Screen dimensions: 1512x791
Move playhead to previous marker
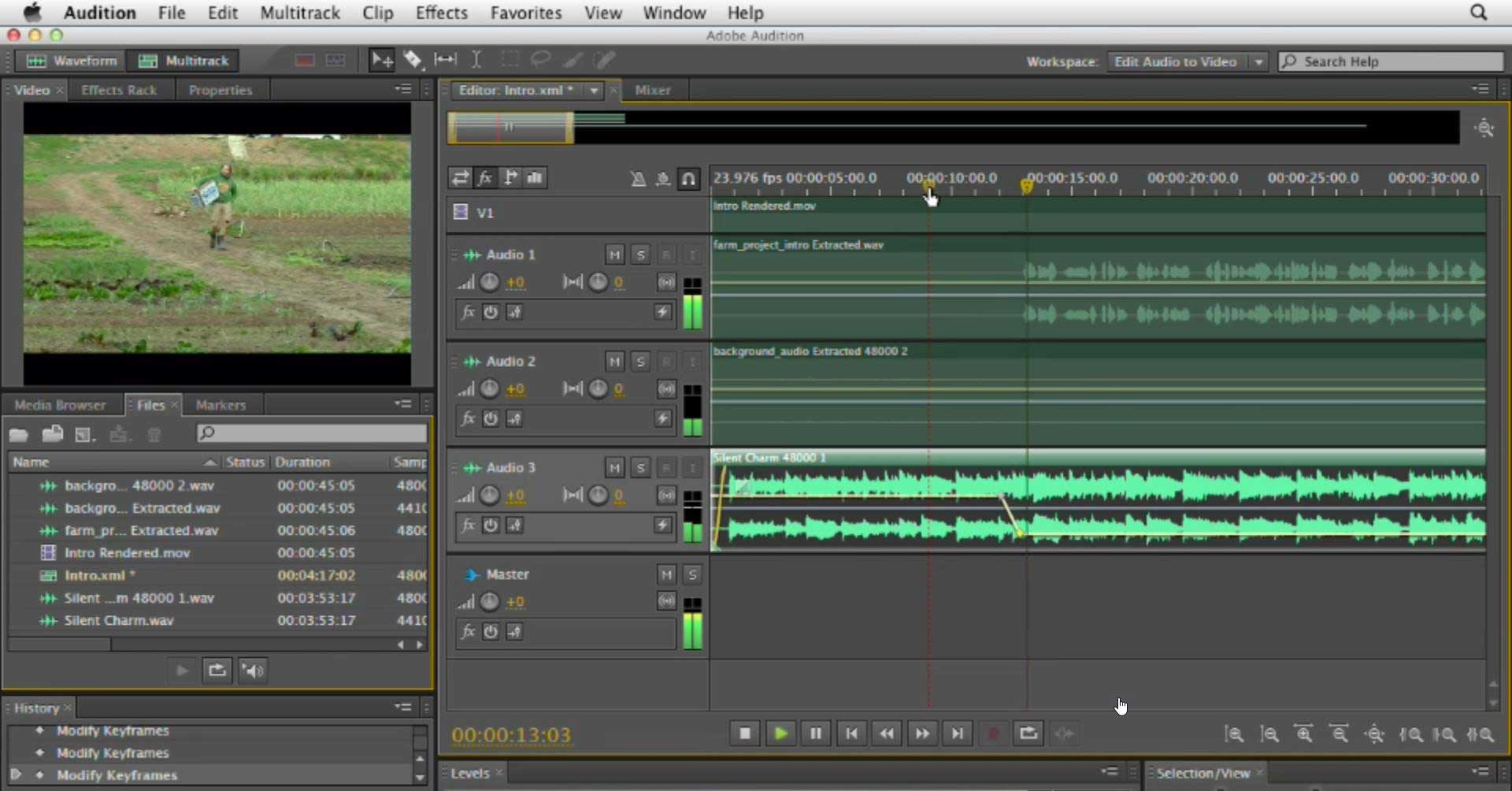[851, 733]
